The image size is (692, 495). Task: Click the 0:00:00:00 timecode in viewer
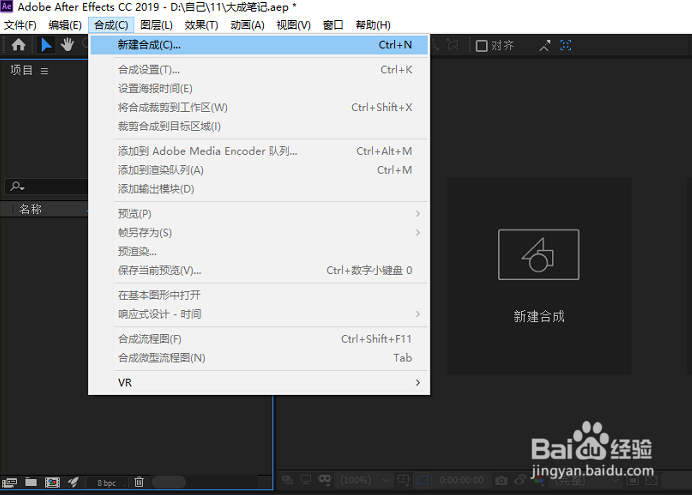(x=461, y=480)
